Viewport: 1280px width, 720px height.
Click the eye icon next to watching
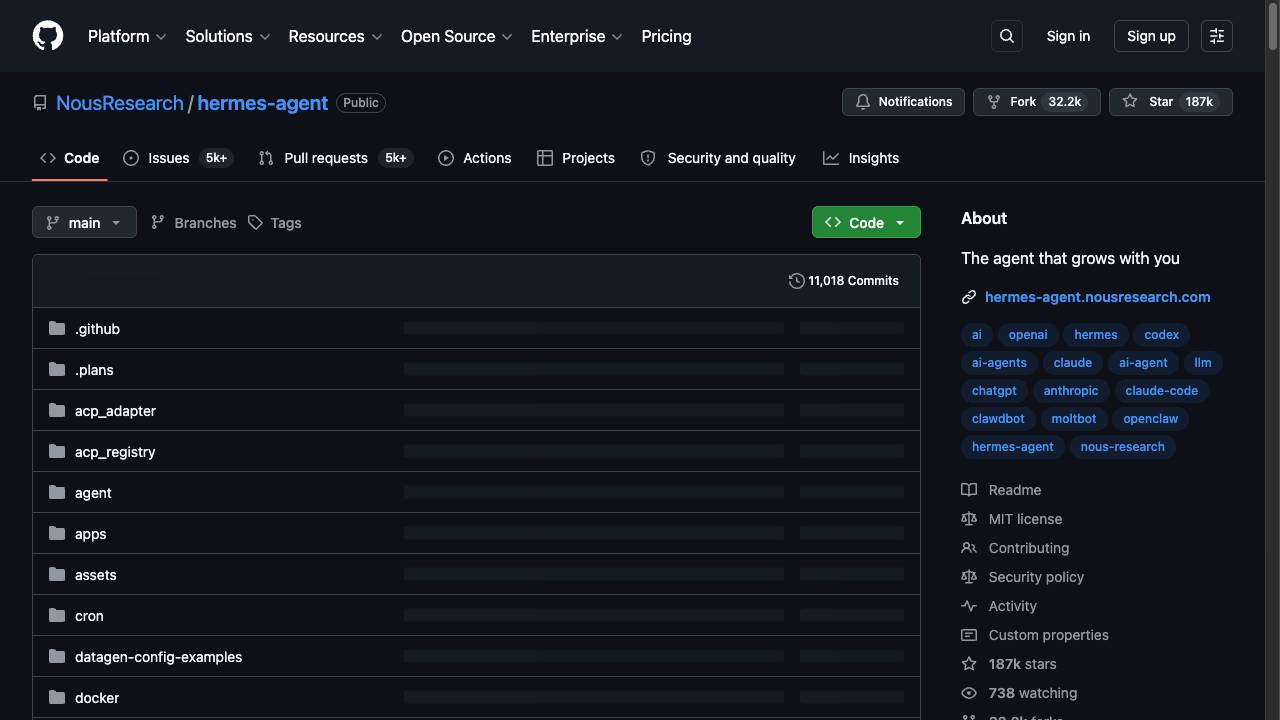pos(969,693)
